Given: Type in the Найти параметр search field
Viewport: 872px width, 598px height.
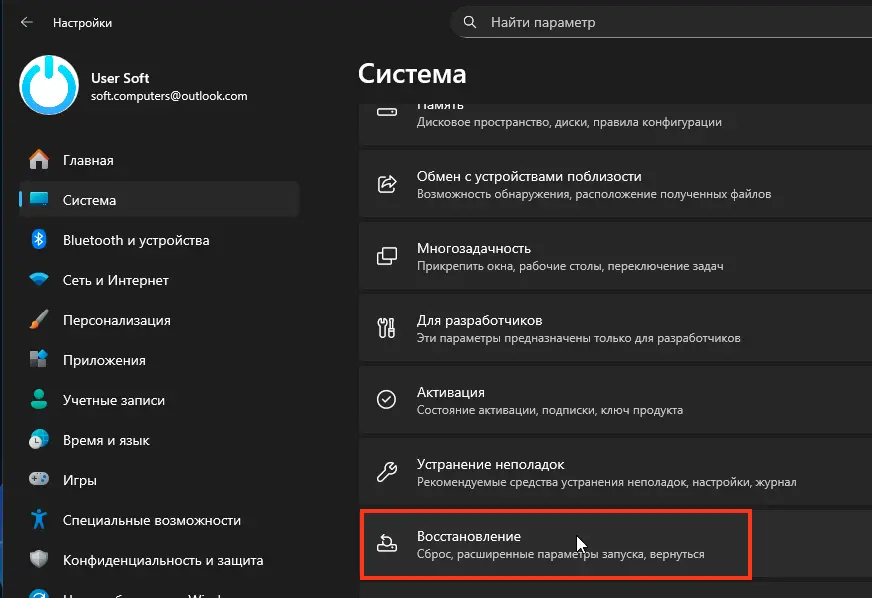Looking at the screenshot, I should (670, 21).
